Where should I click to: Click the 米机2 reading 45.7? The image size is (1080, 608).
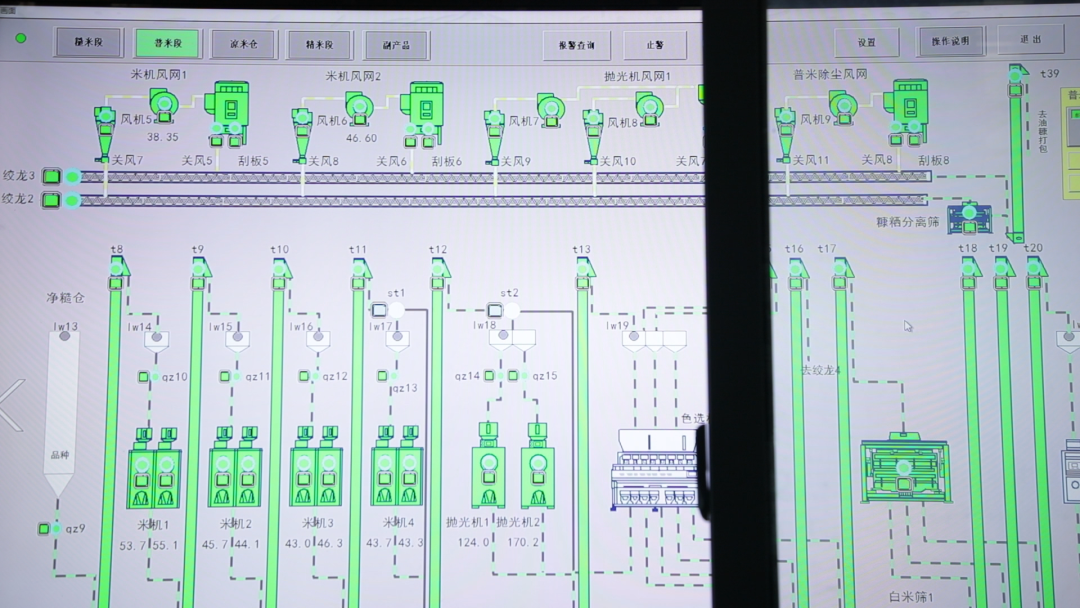point(215,544)
